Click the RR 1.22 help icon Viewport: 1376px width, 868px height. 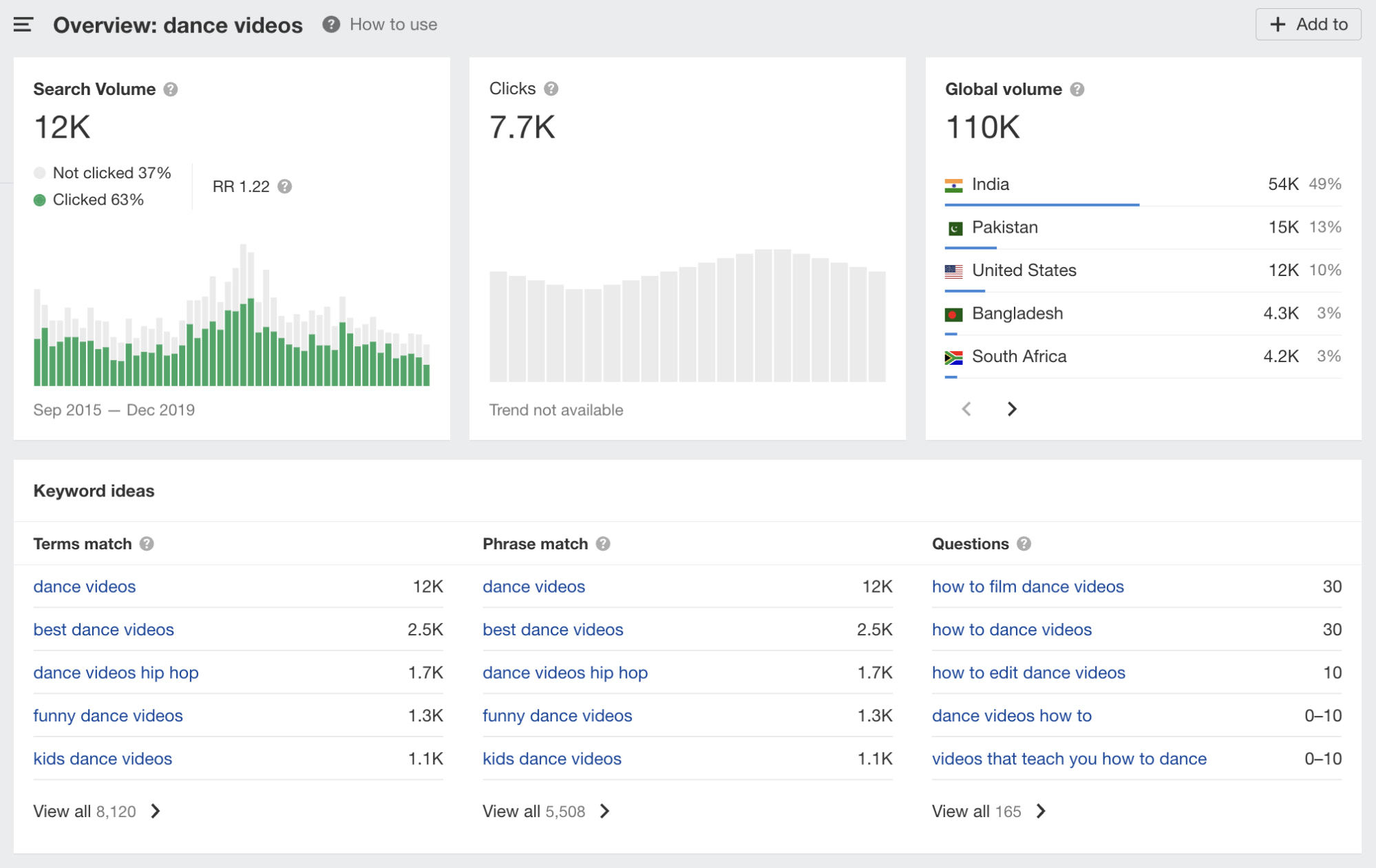(285, 187)
